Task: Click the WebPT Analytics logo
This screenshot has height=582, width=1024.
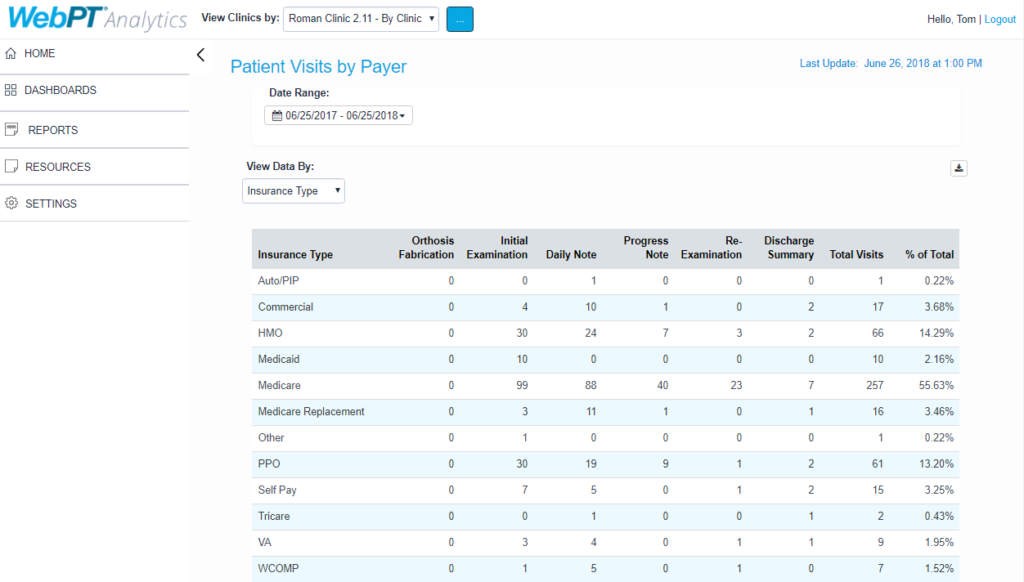Action: coord(95,19)
